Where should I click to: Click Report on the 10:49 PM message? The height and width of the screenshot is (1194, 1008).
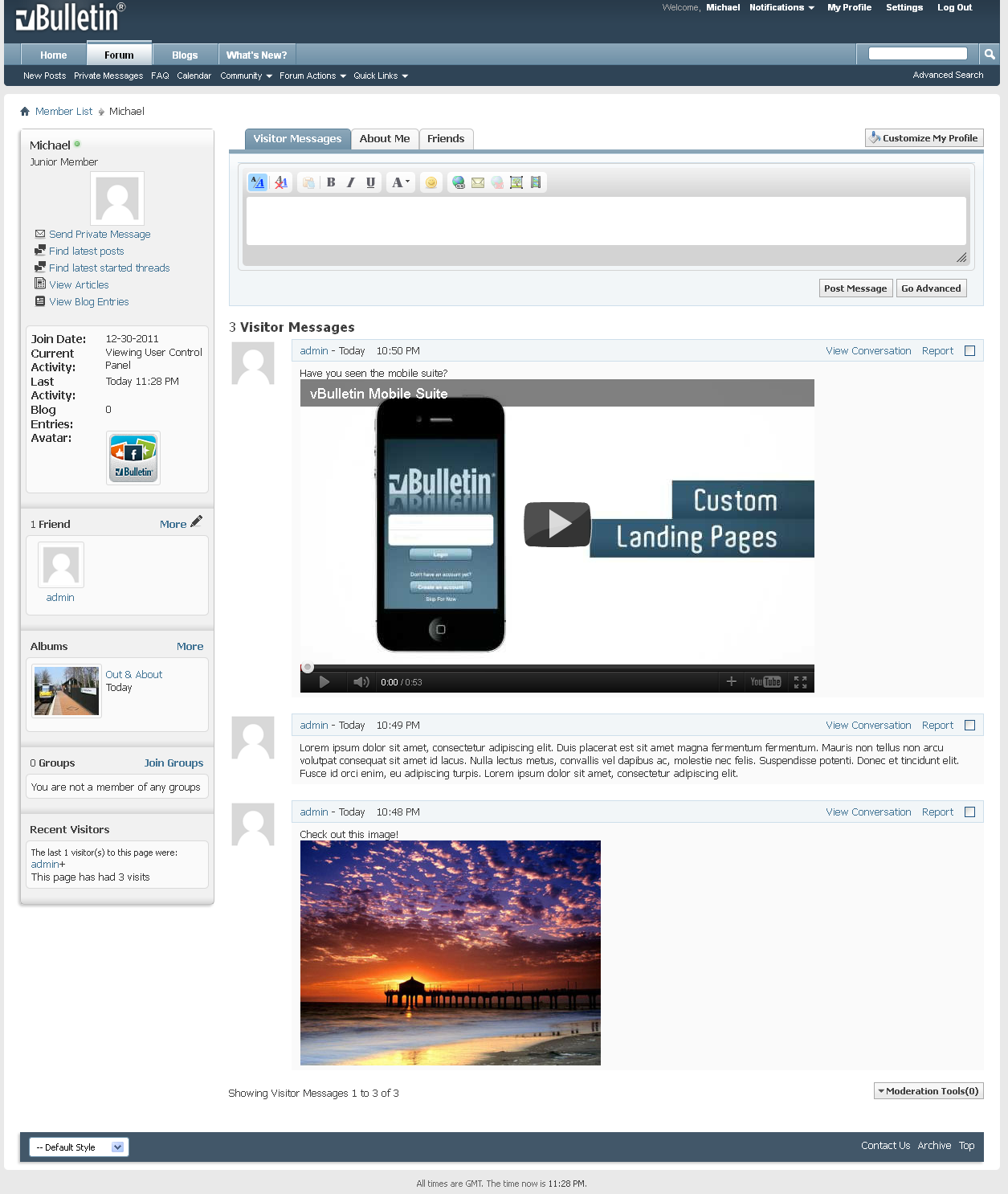coord(937,726)
